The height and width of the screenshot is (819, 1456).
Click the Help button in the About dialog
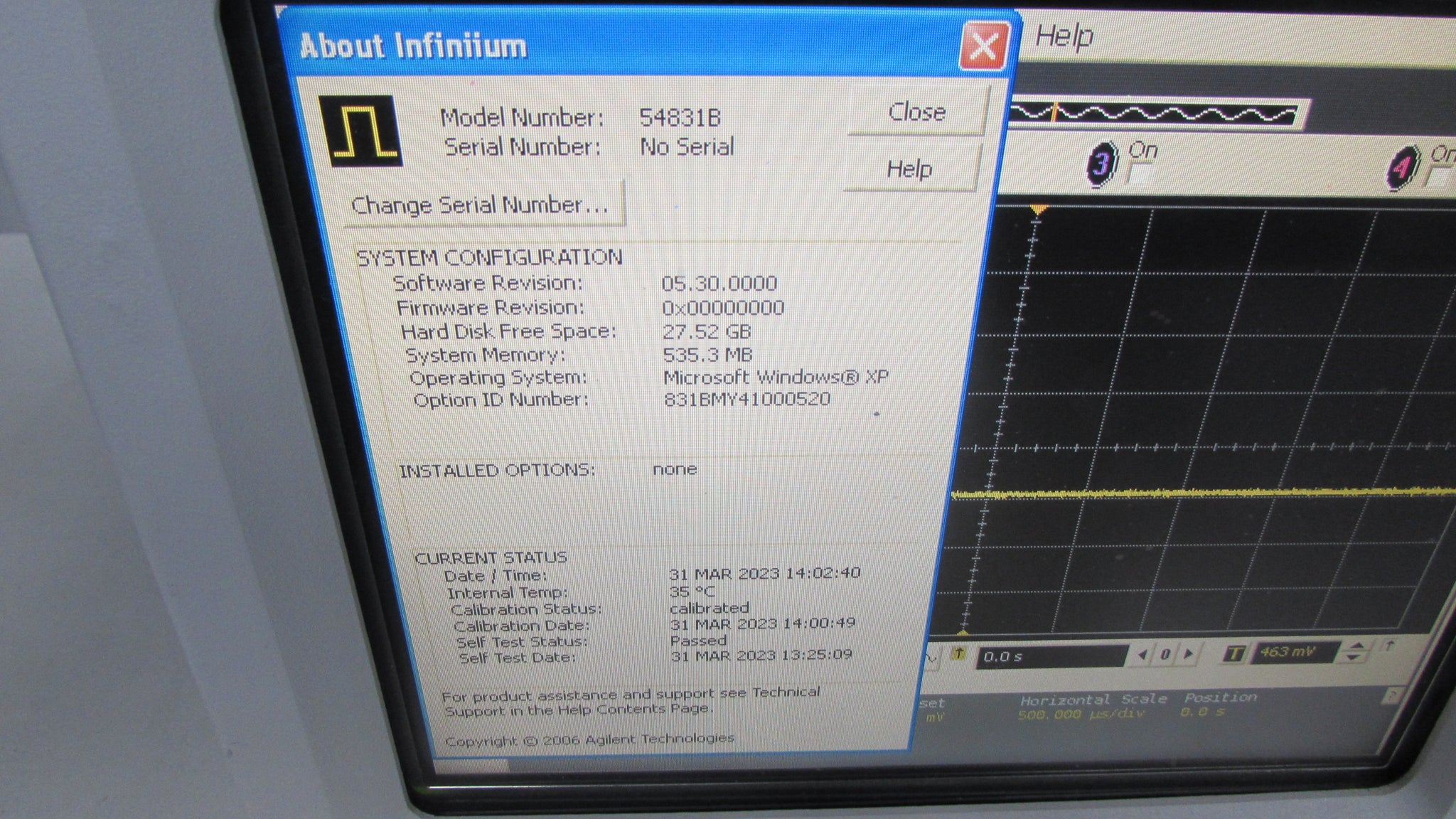click(909, 169)
